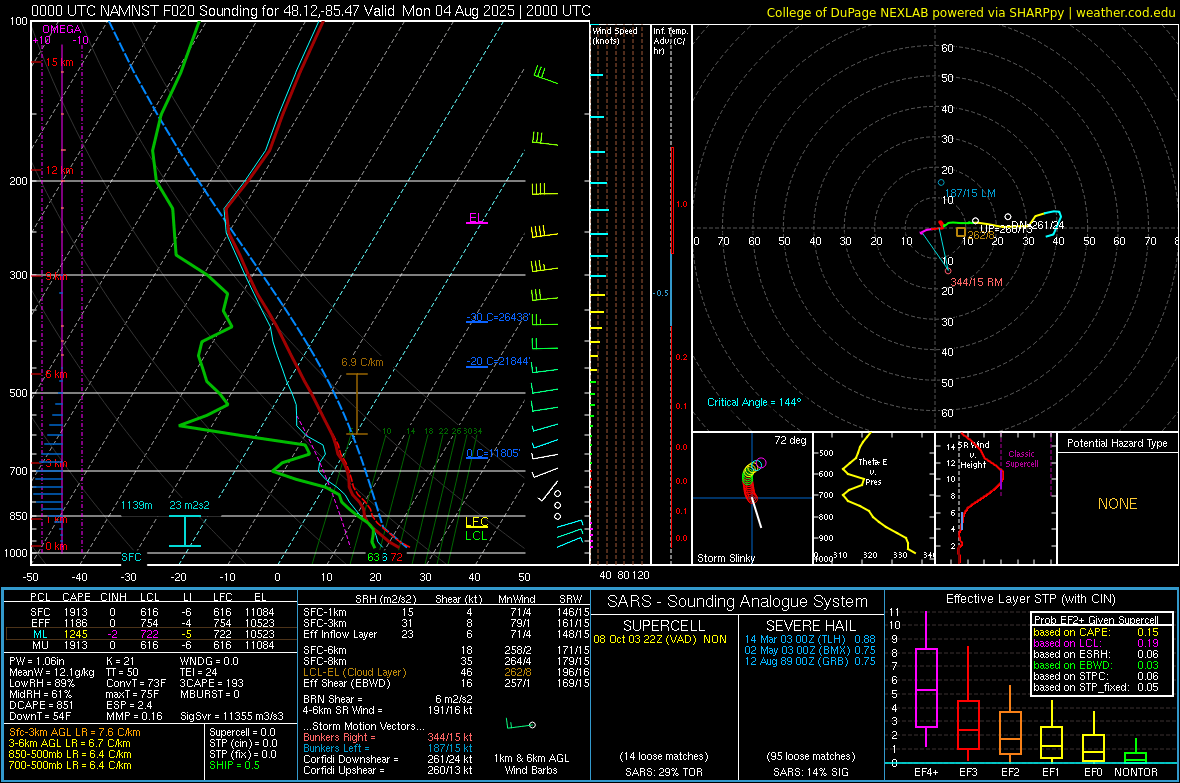Click the Sfc-3km AGL LR = 7.6 C/km line
The height and width of the screenshot is (783, 1180).
click(x=75, y=733)
